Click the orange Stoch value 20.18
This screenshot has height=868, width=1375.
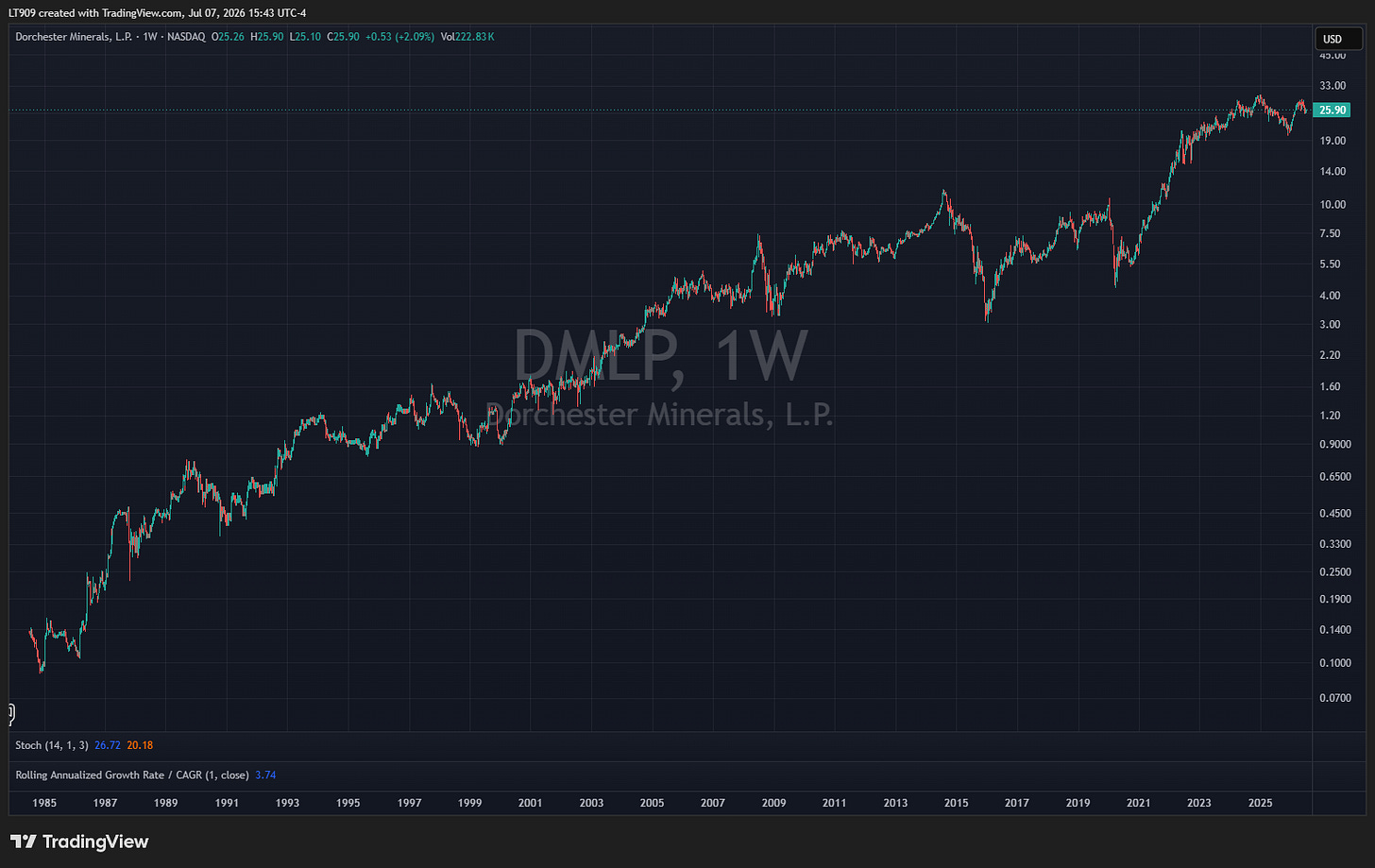click(140, 745)
